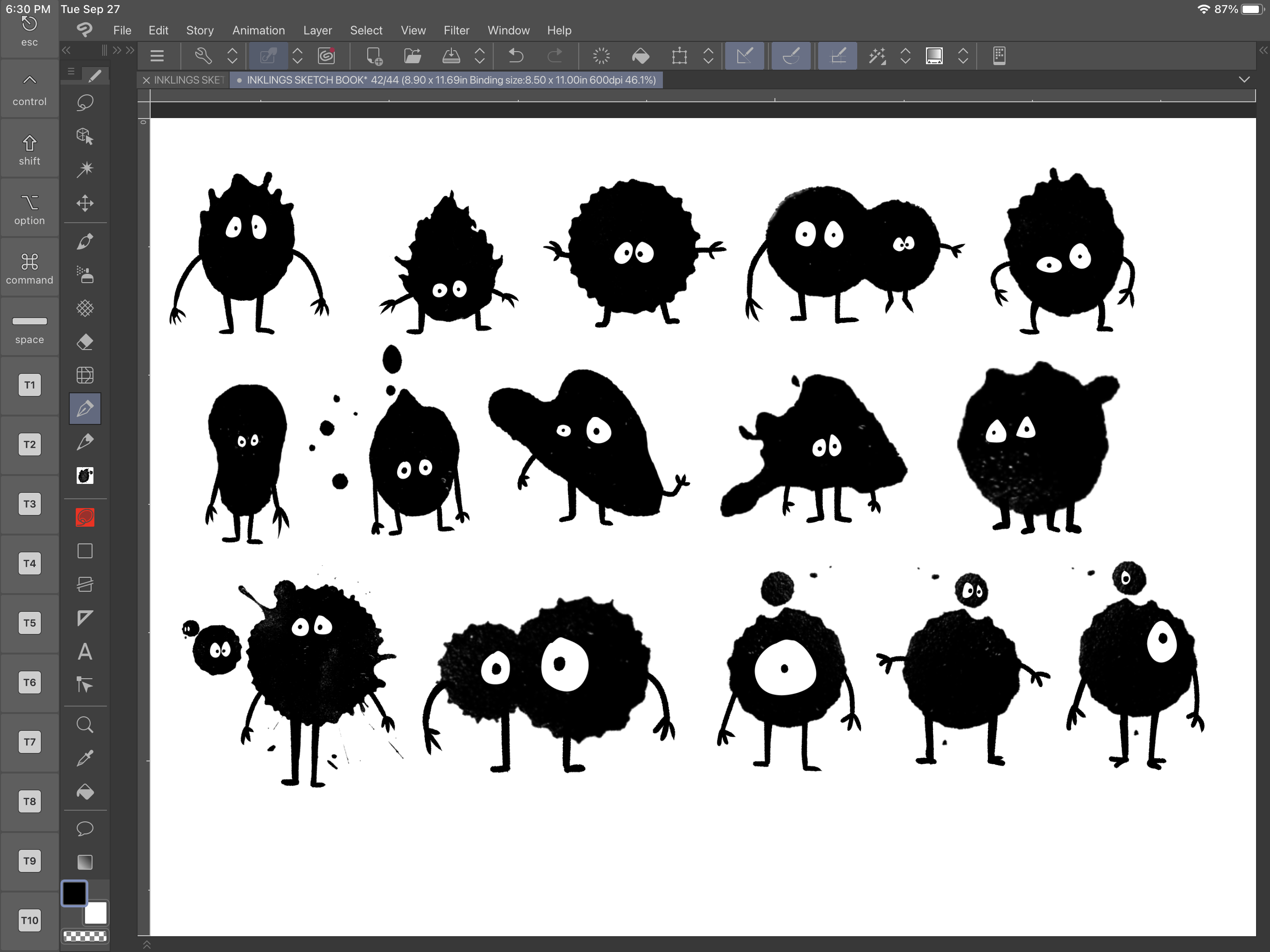
Task: Select the Fill bucket tool in tool palette
Action: tap(85, 793)
